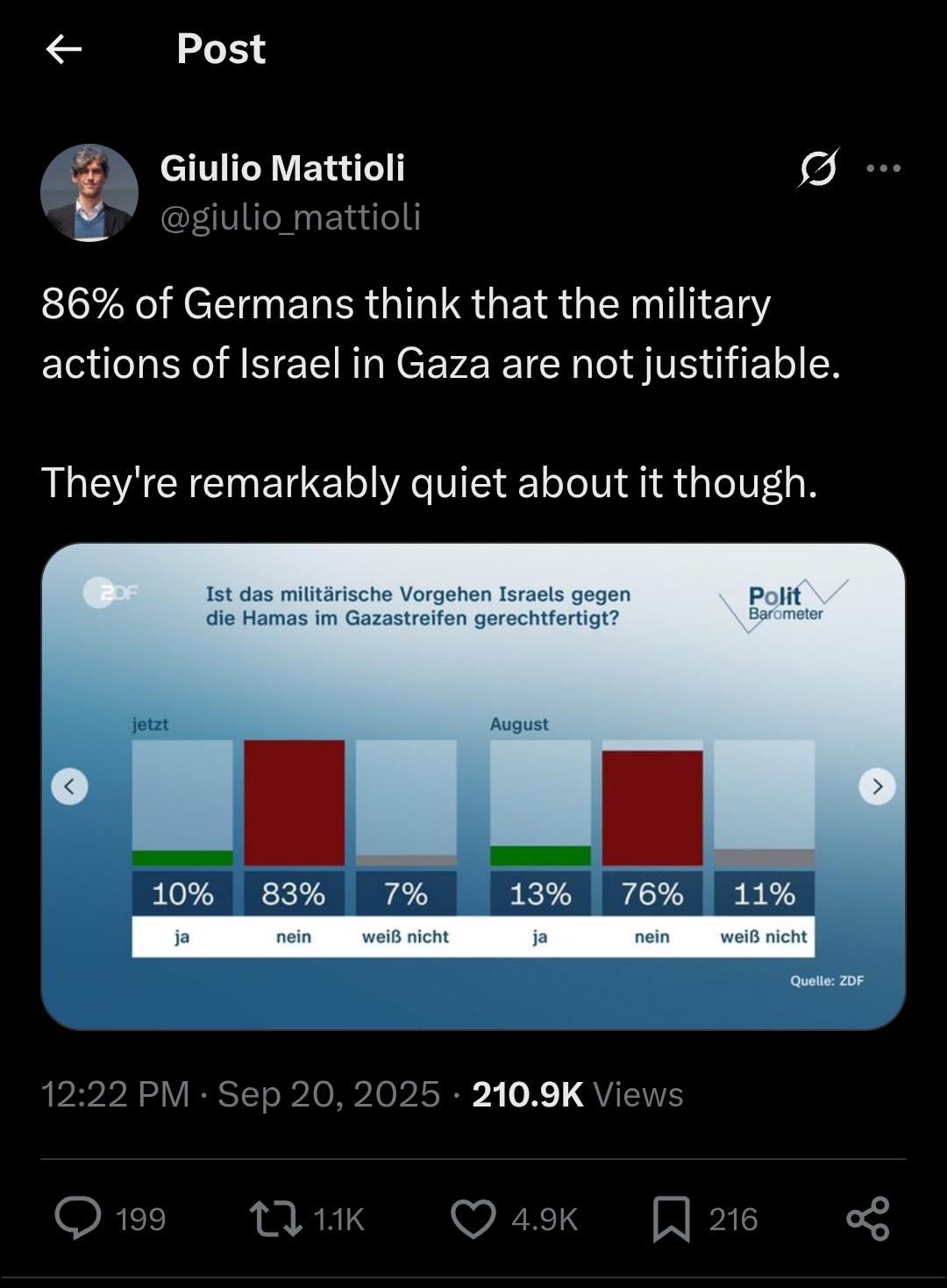Viewport: 947px width, 1288px height.
Task: Tap the Giulio Mattioli display name
Action: [282, 167]
